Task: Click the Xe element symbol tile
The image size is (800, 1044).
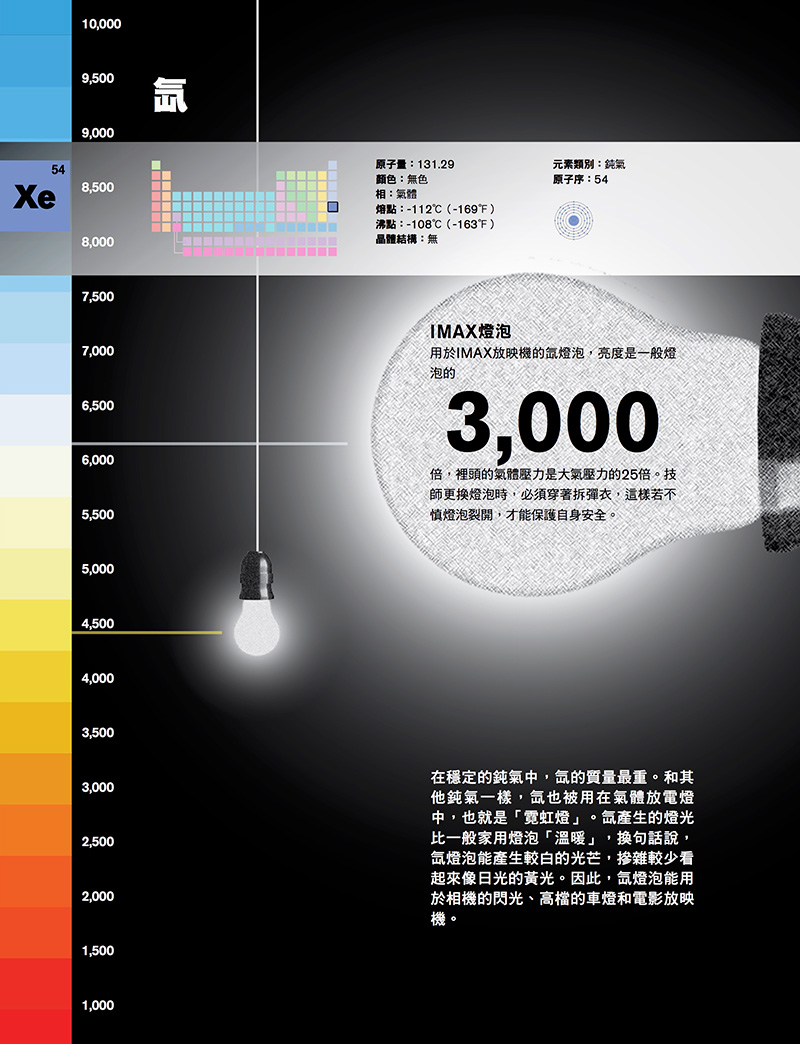Action: pyautogui.click(x=35, y=196)
